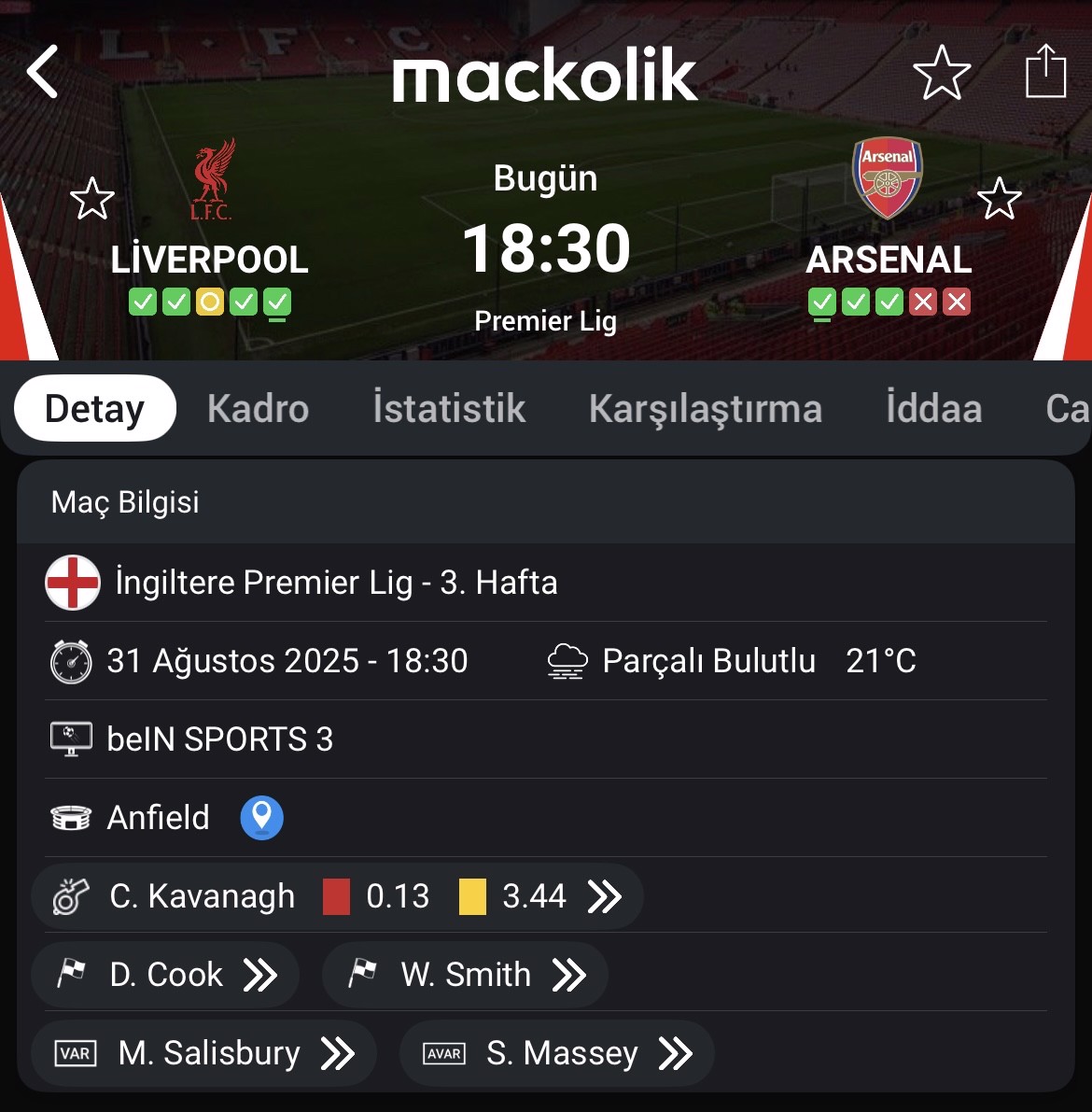Viewport: 1092px width, 1112px height.
Task: Tap Liverpool's yellow draw form indicator
Action: point(210,303)
